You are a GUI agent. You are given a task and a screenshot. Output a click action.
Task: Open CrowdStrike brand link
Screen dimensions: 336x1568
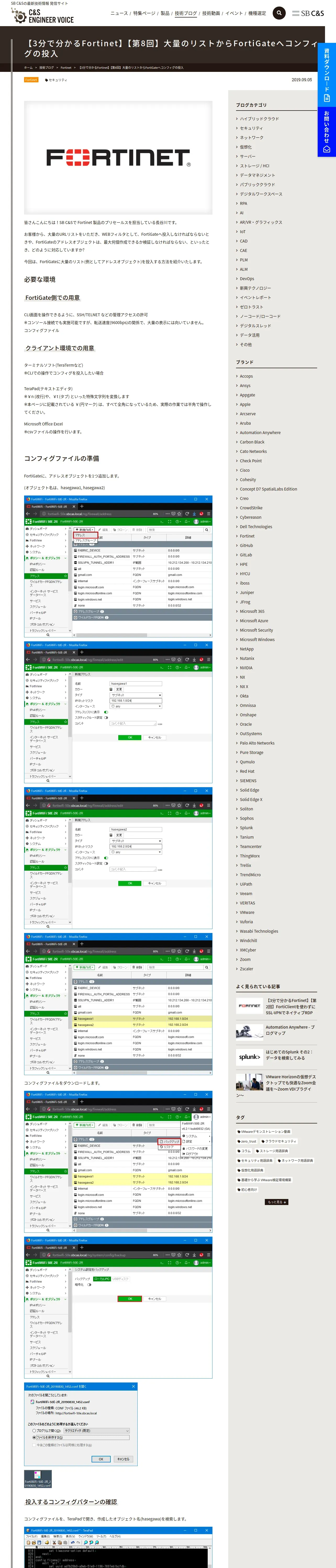[x=251, y=508]
